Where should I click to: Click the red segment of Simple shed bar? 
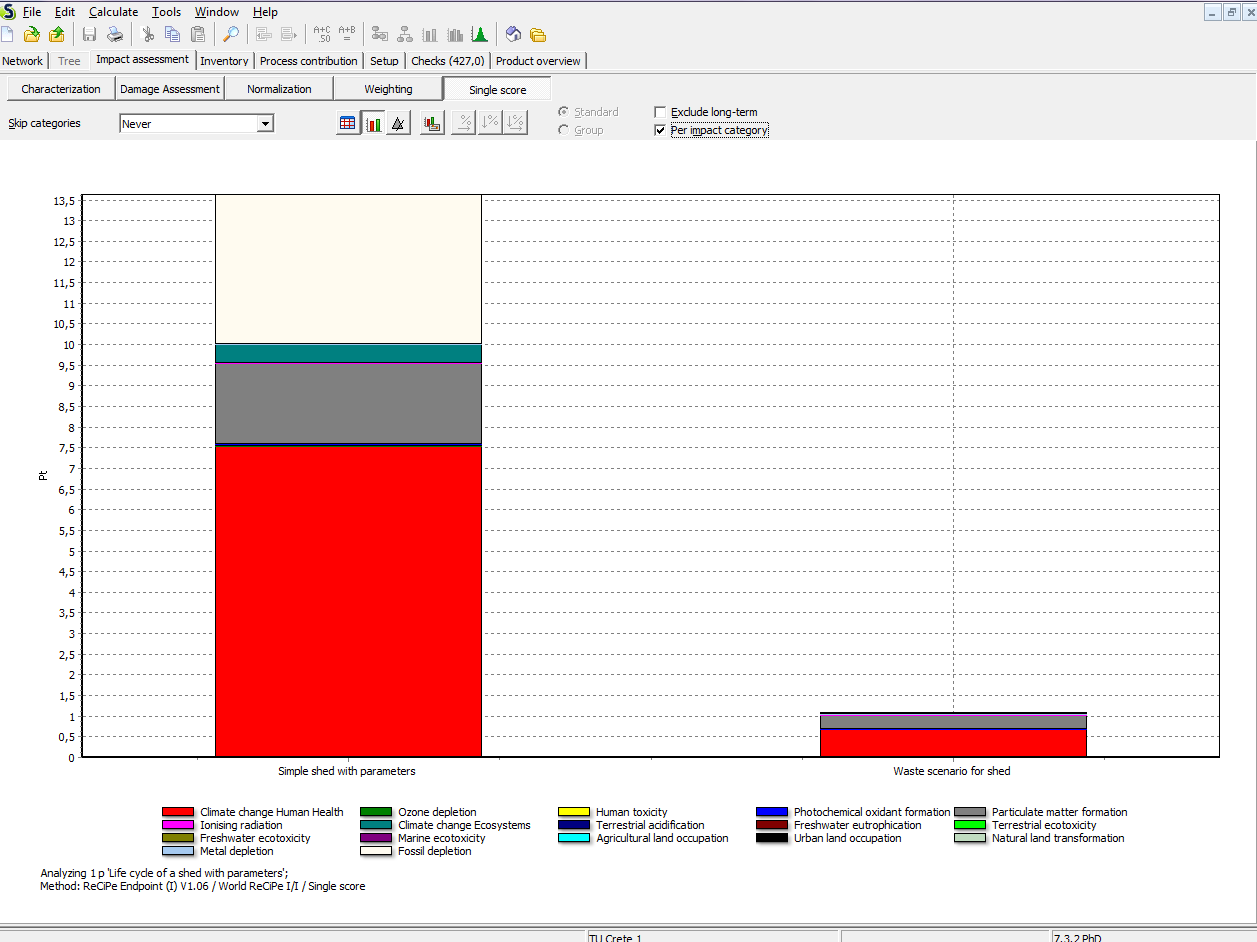tap(348, 600)
